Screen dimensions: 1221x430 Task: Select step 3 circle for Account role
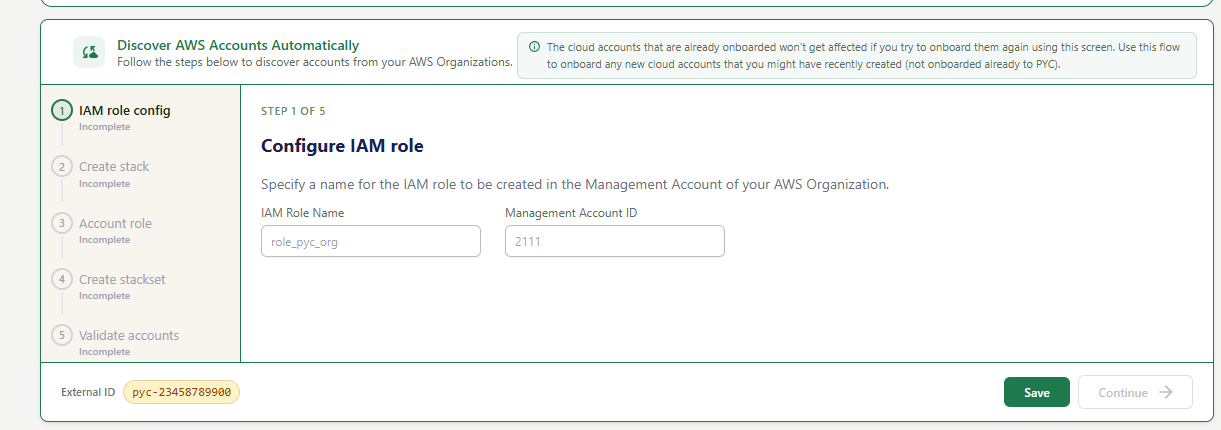62,223
